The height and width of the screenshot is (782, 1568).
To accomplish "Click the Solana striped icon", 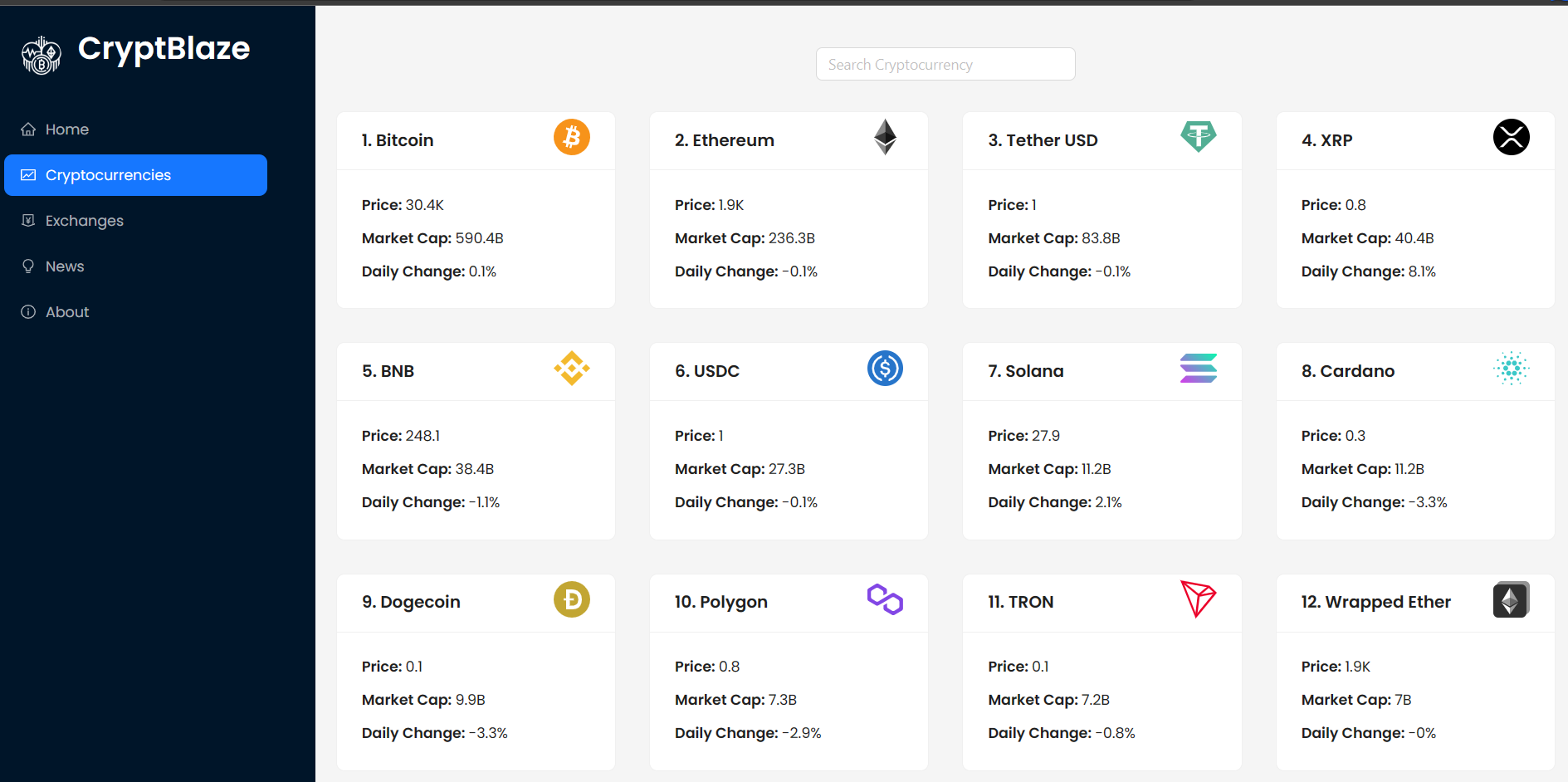I will coord(1199,368).
